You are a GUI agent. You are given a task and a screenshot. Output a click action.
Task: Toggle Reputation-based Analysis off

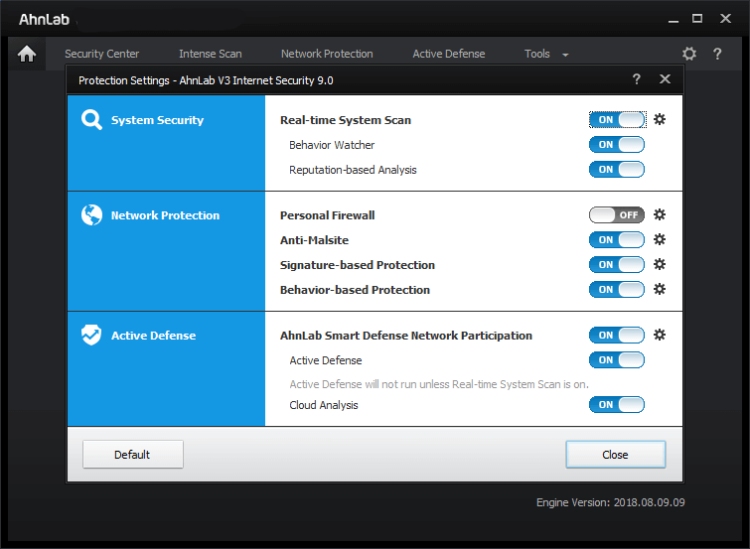point(617,169)
